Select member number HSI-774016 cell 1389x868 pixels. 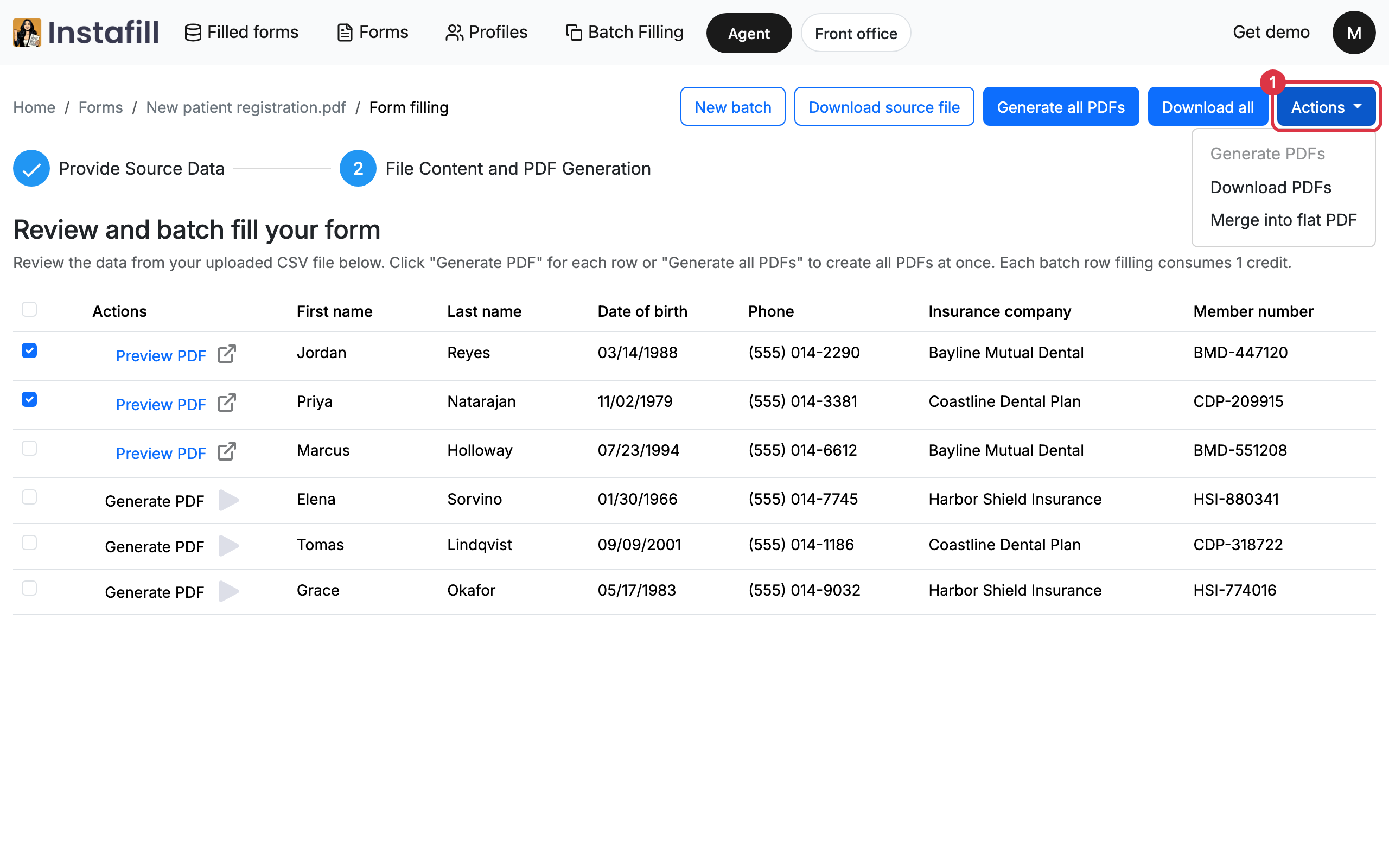1234,590
